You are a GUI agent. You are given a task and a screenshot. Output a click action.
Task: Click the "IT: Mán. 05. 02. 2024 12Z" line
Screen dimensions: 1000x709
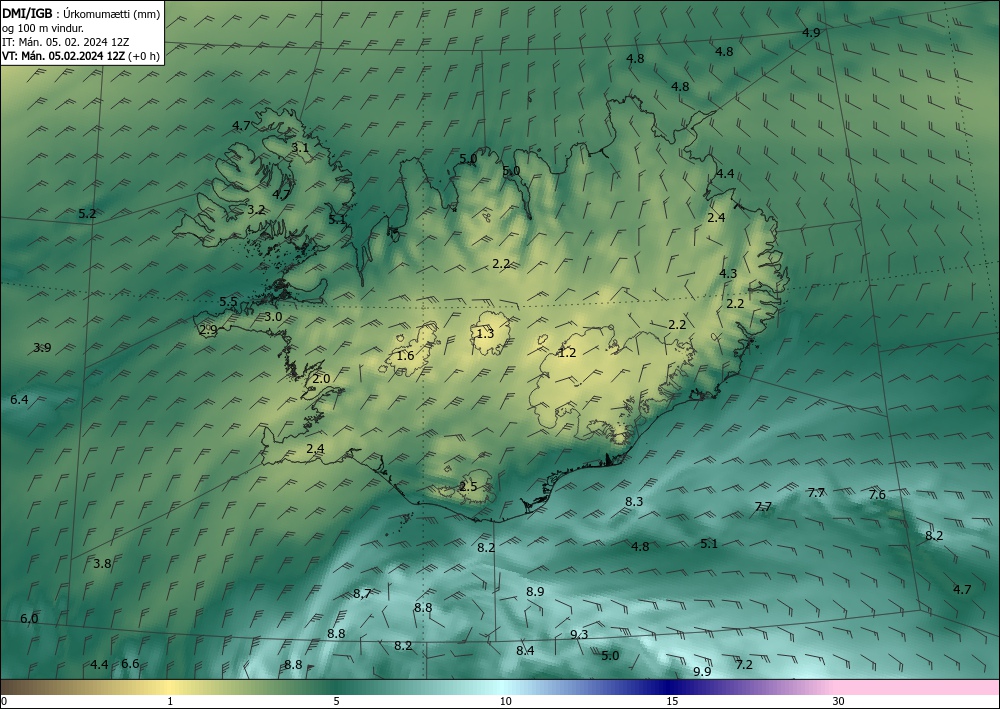point(66,42)
